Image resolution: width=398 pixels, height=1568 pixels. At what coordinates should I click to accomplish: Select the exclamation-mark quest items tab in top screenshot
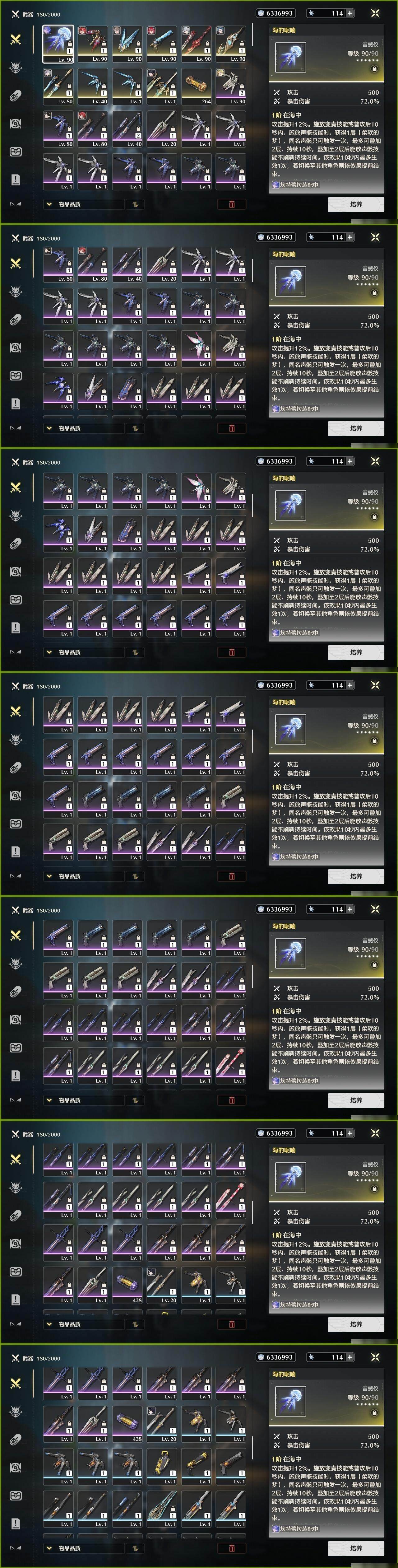pyautogui.click(x=16, y=179)
